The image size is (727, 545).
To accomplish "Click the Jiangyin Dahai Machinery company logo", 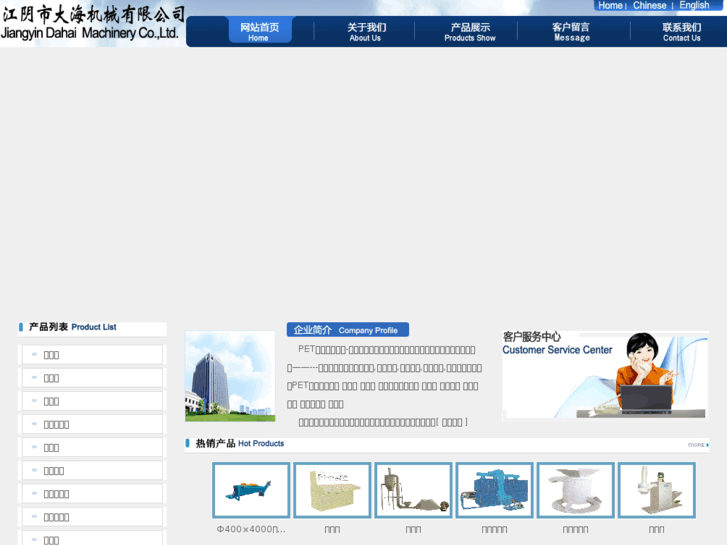I will (93, 23).
